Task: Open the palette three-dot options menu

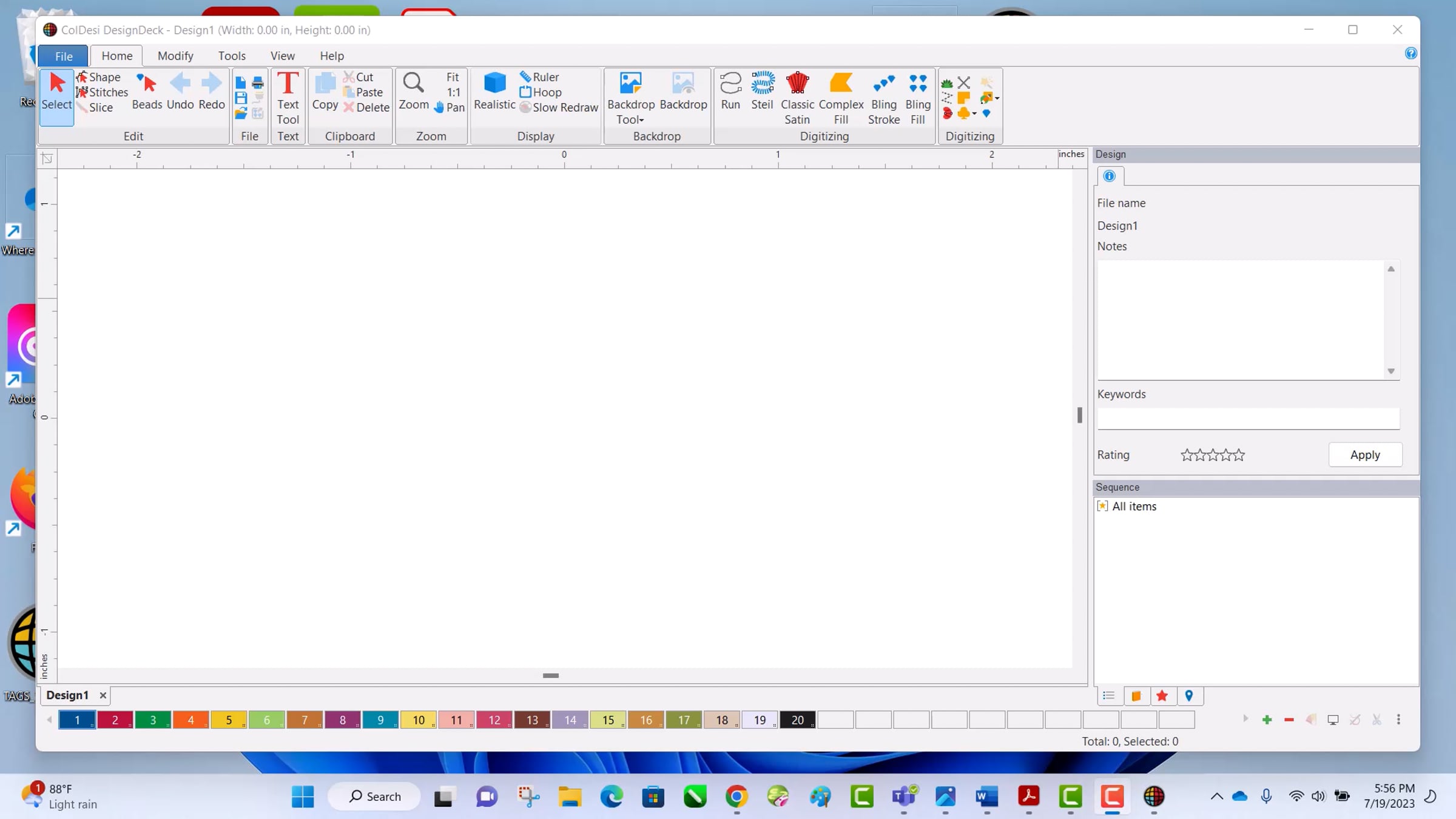Action: [x=1398, y=720]
